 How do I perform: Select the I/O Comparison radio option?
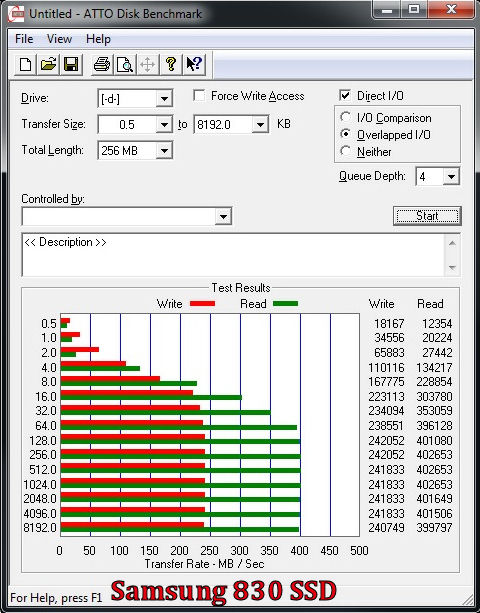pyautogui.click(x=345, y=117)
